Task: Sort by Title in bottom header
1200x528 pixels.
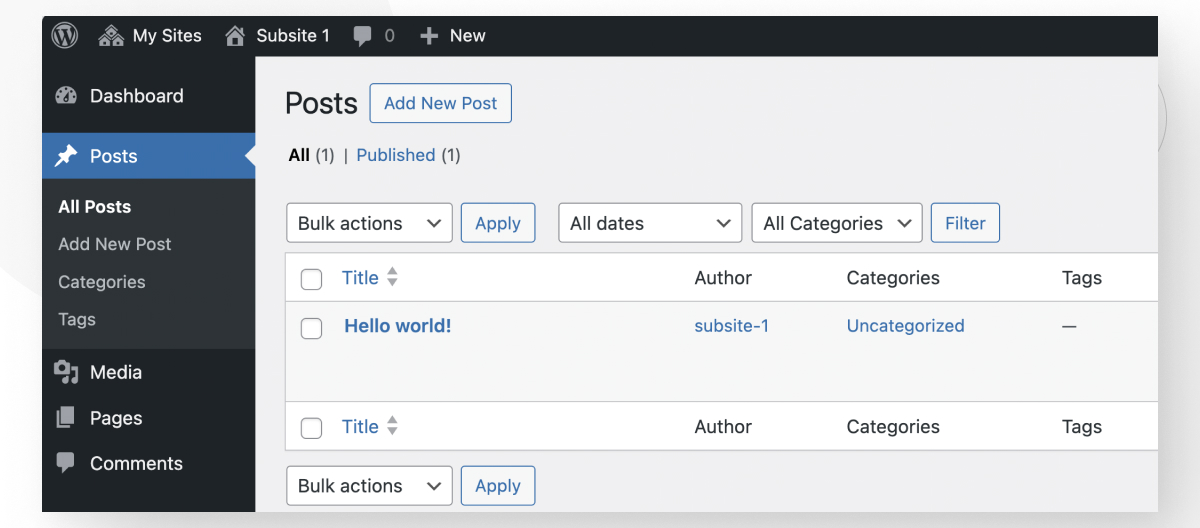Action: pyautogui.click(x=360, y=427)
